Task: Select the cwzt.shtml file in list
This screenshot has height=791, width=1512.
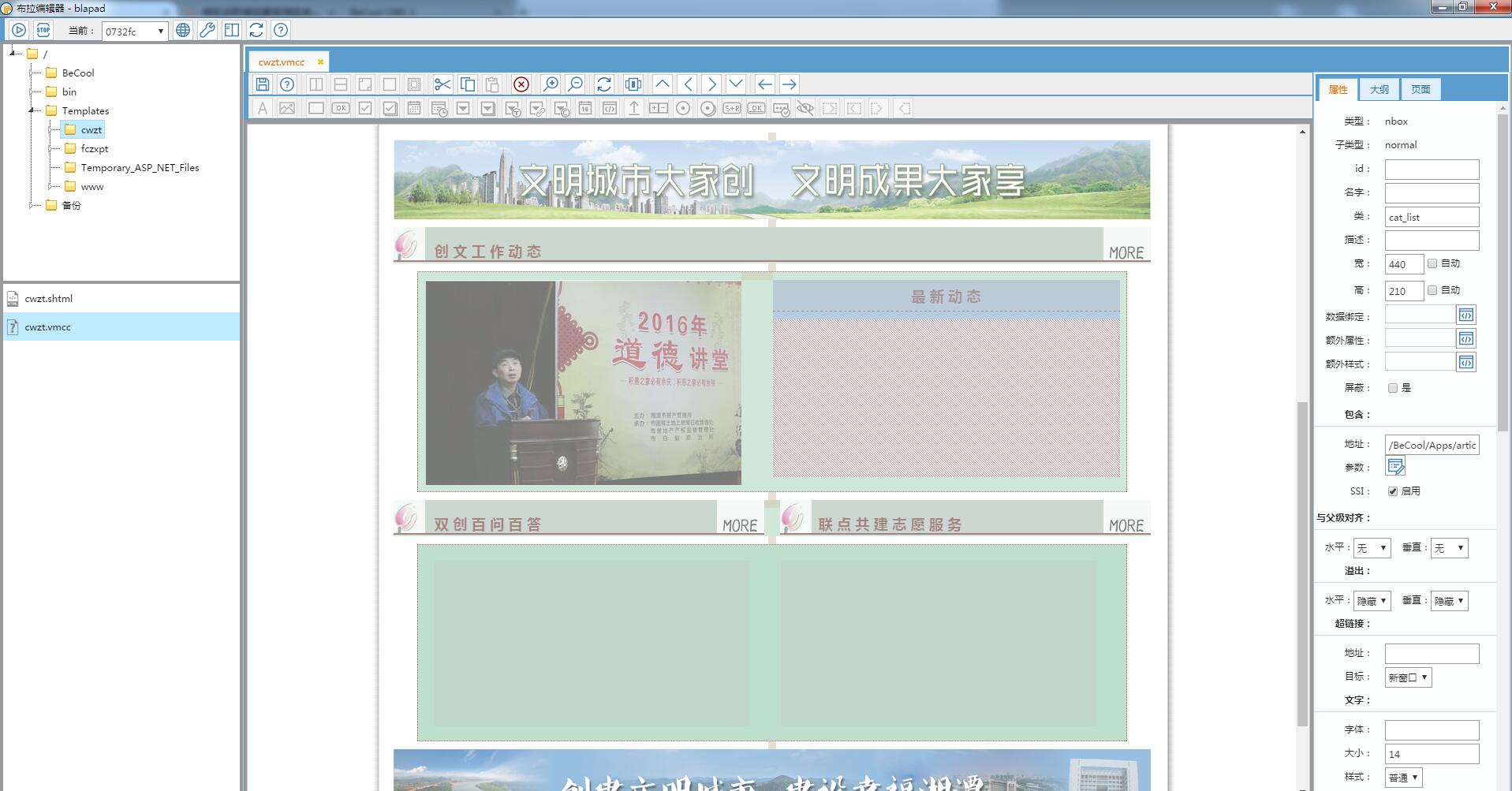Action: 49,299
